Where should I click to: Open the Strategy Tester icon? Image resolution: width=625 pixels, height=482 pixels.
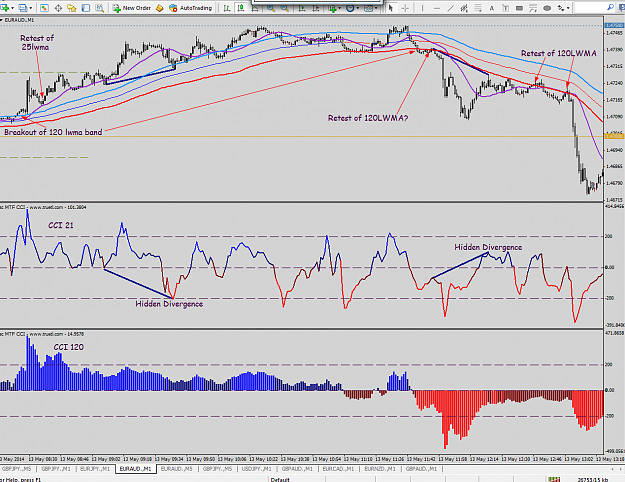[x=100, y=8]
